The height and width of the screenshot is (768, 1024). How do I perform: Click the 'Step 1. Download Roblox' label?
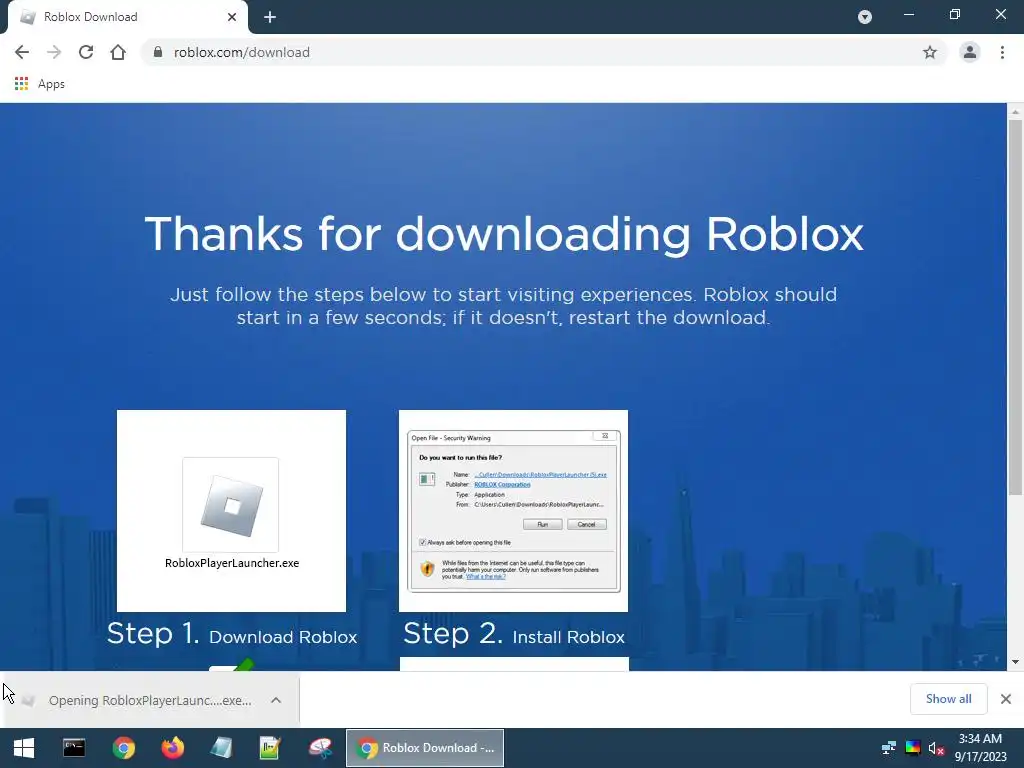tap(232, 633)
